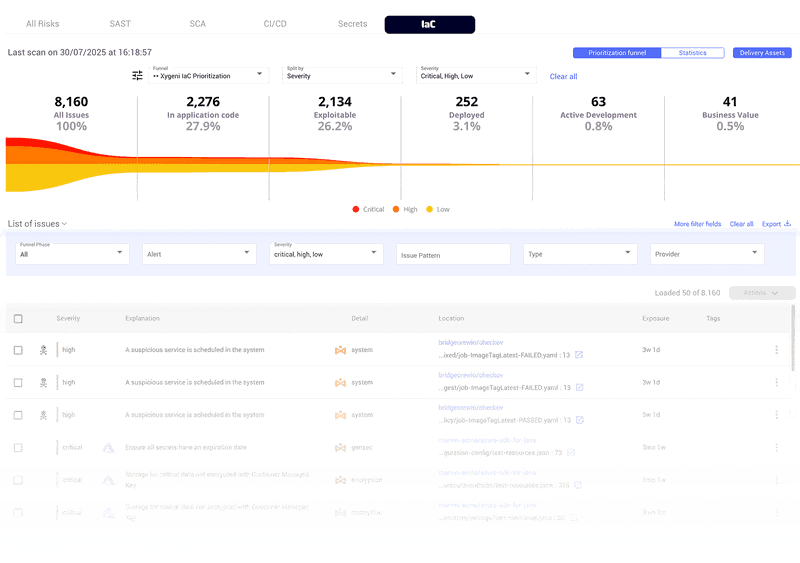The height and width of the screenshot is (563, 800).
Task: Expand the Funnel Phase dropdown
Action: coord(71,254)
